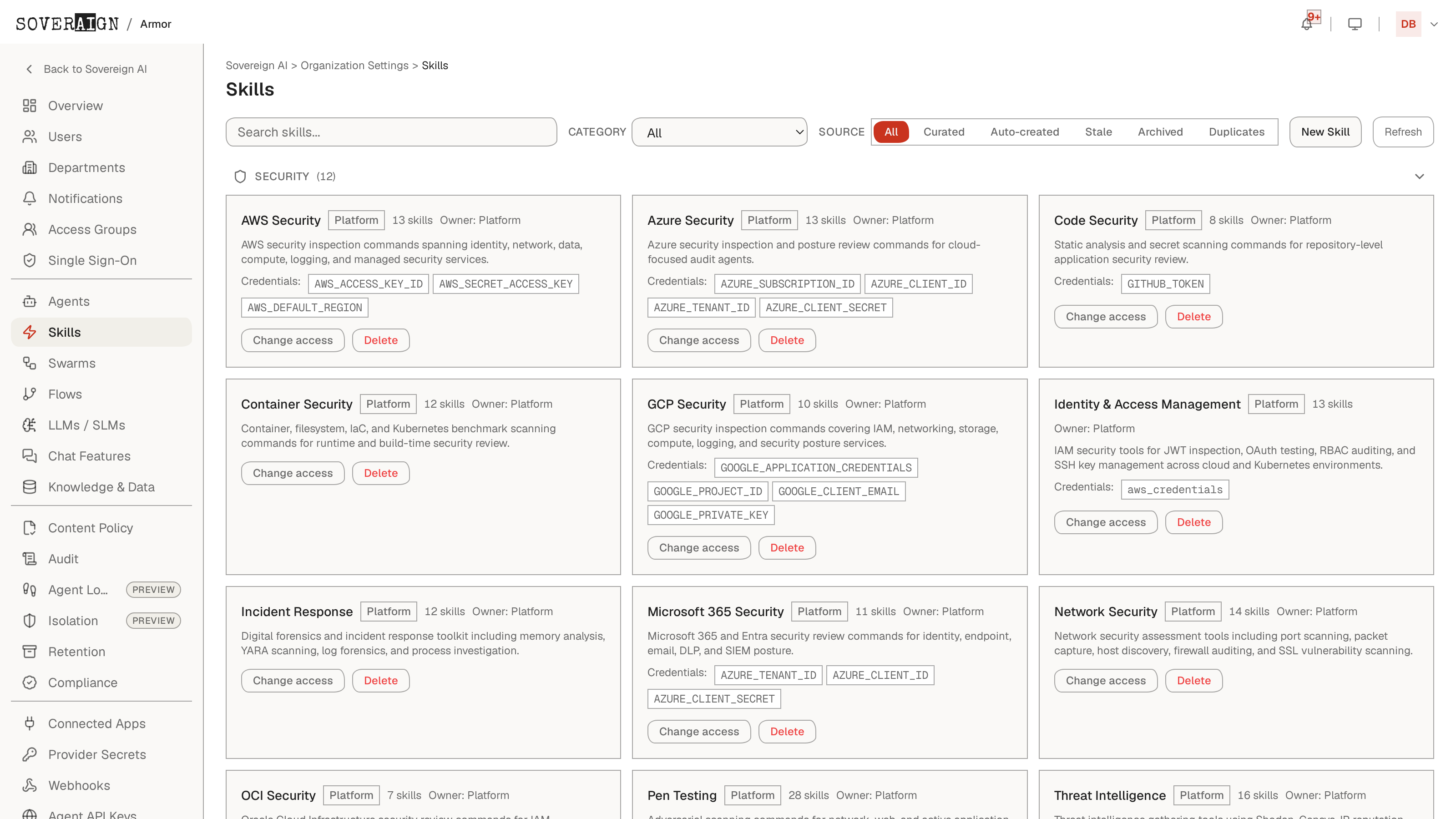Change access for Incident Response

click(293, 681)
